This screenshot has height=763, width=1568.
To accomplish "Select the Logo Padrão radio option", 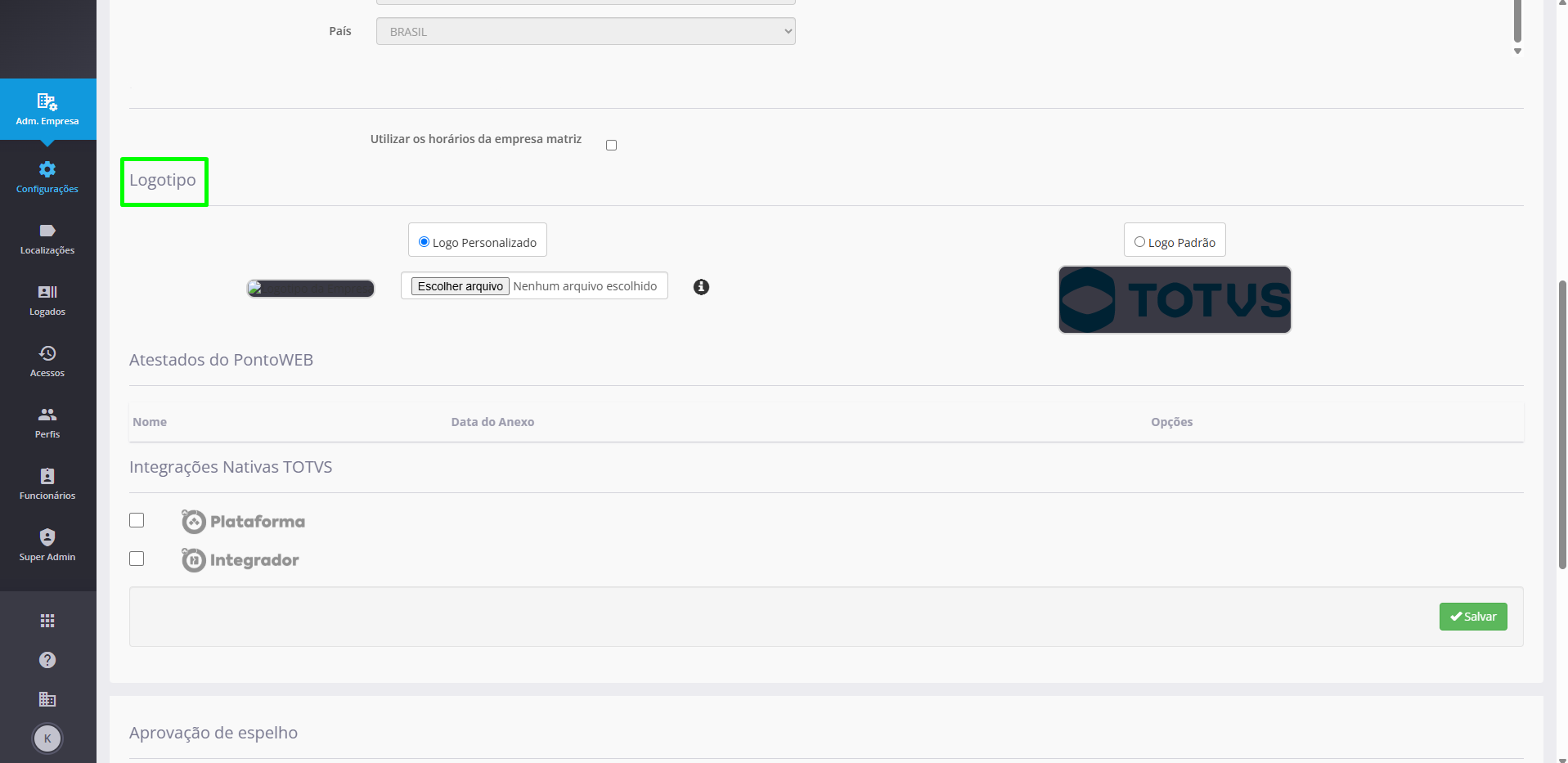I will [1139, 242].
